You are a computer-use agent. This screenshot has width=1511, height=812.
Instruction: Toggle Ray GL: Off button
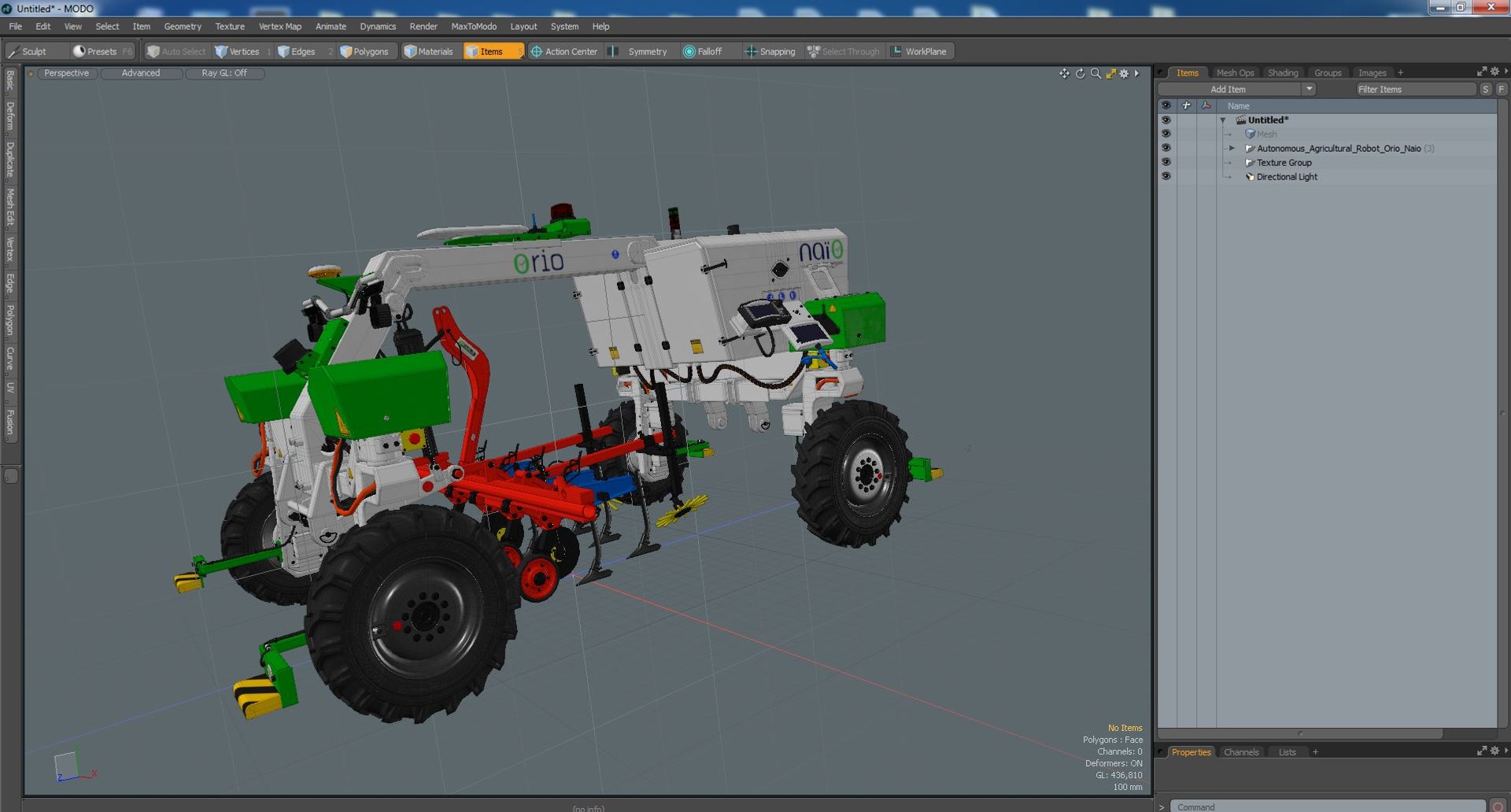[x=224, y=73]
